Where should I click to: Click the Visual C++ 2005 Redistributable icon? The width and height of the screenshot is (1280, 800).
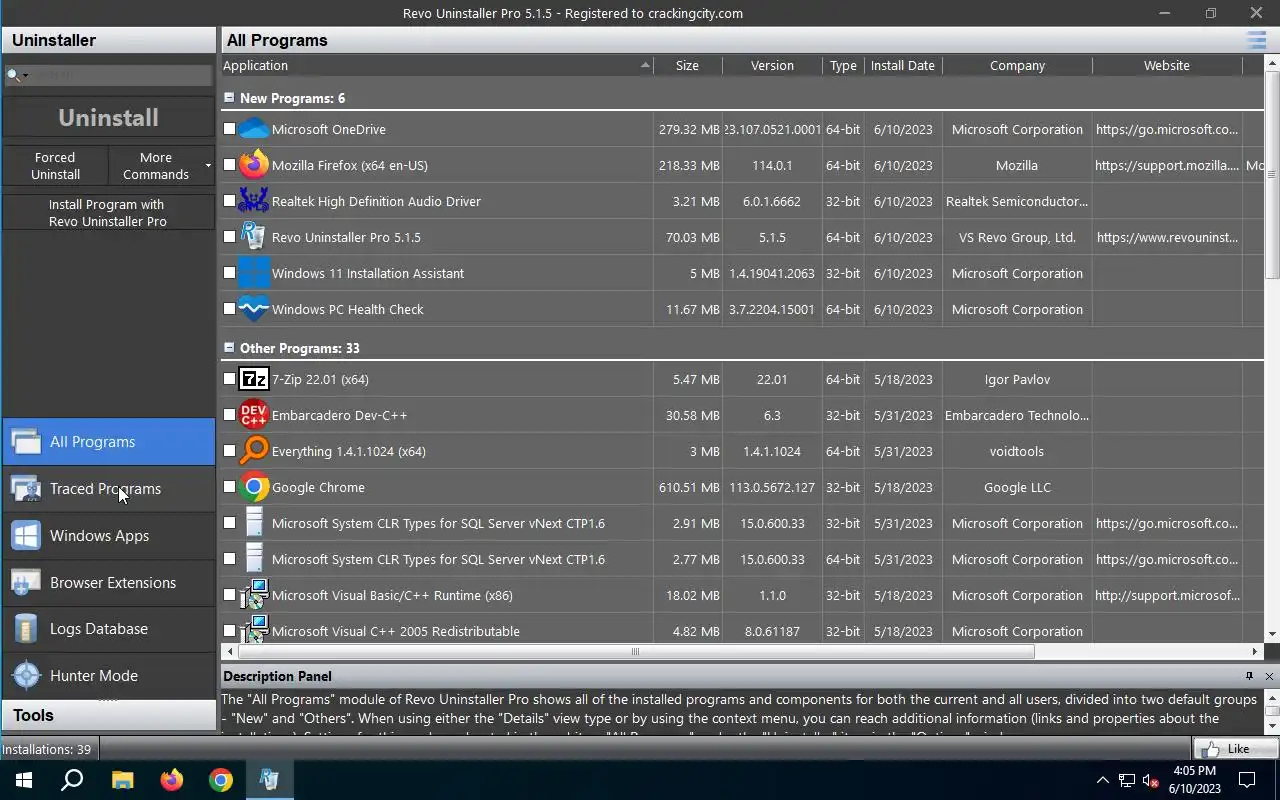tap(254, 629)
